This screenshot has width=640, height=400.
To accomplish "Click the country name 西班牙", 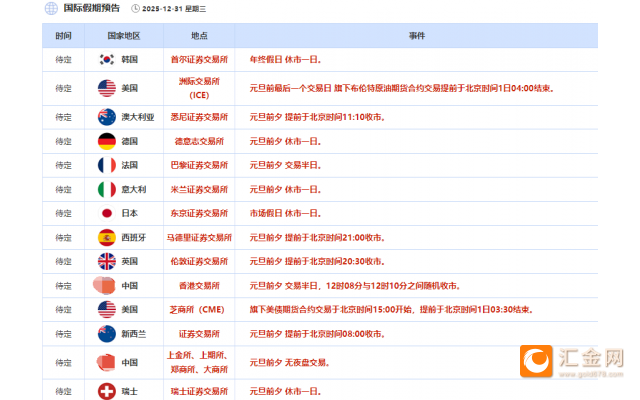I will (x=133, y=238).
